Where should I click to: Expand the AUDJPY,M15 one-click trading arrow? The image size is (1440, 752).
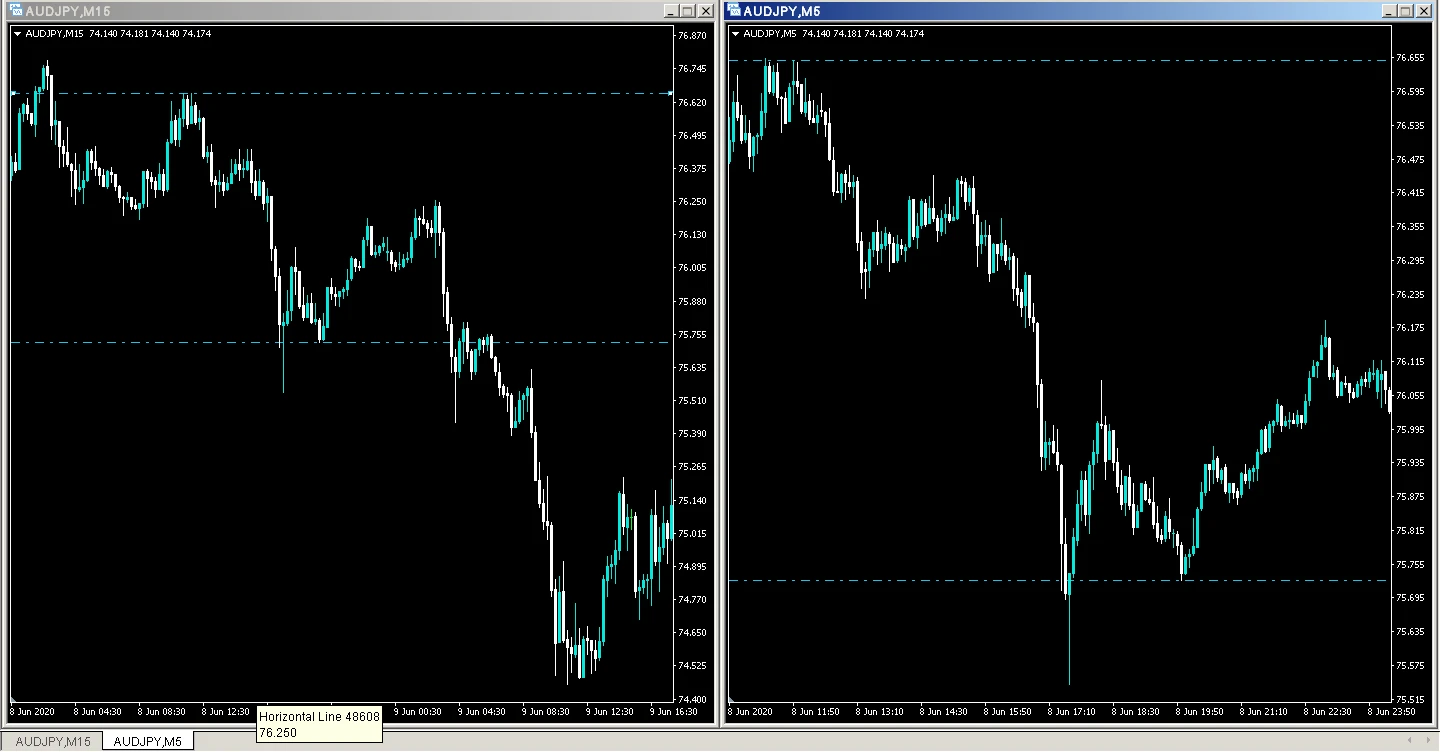coord(16,34)
